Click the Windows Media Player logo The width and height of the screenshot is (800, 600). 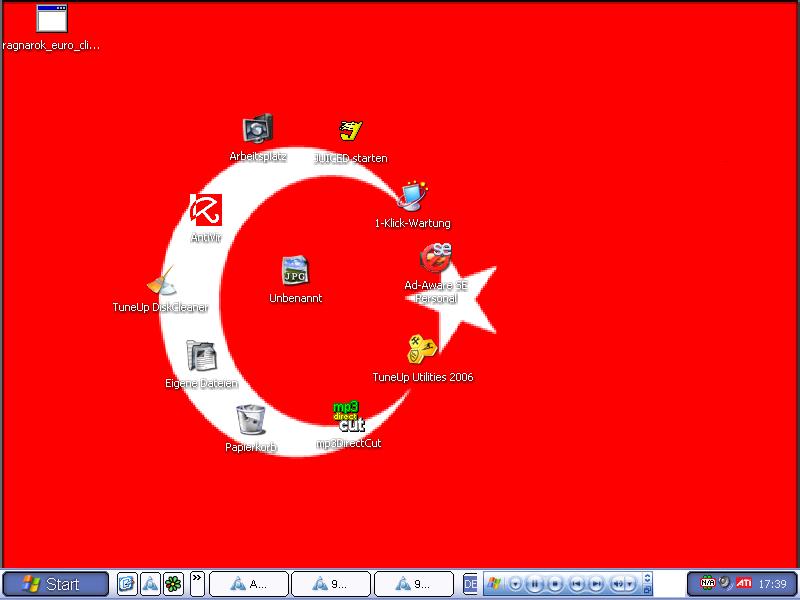494,583
